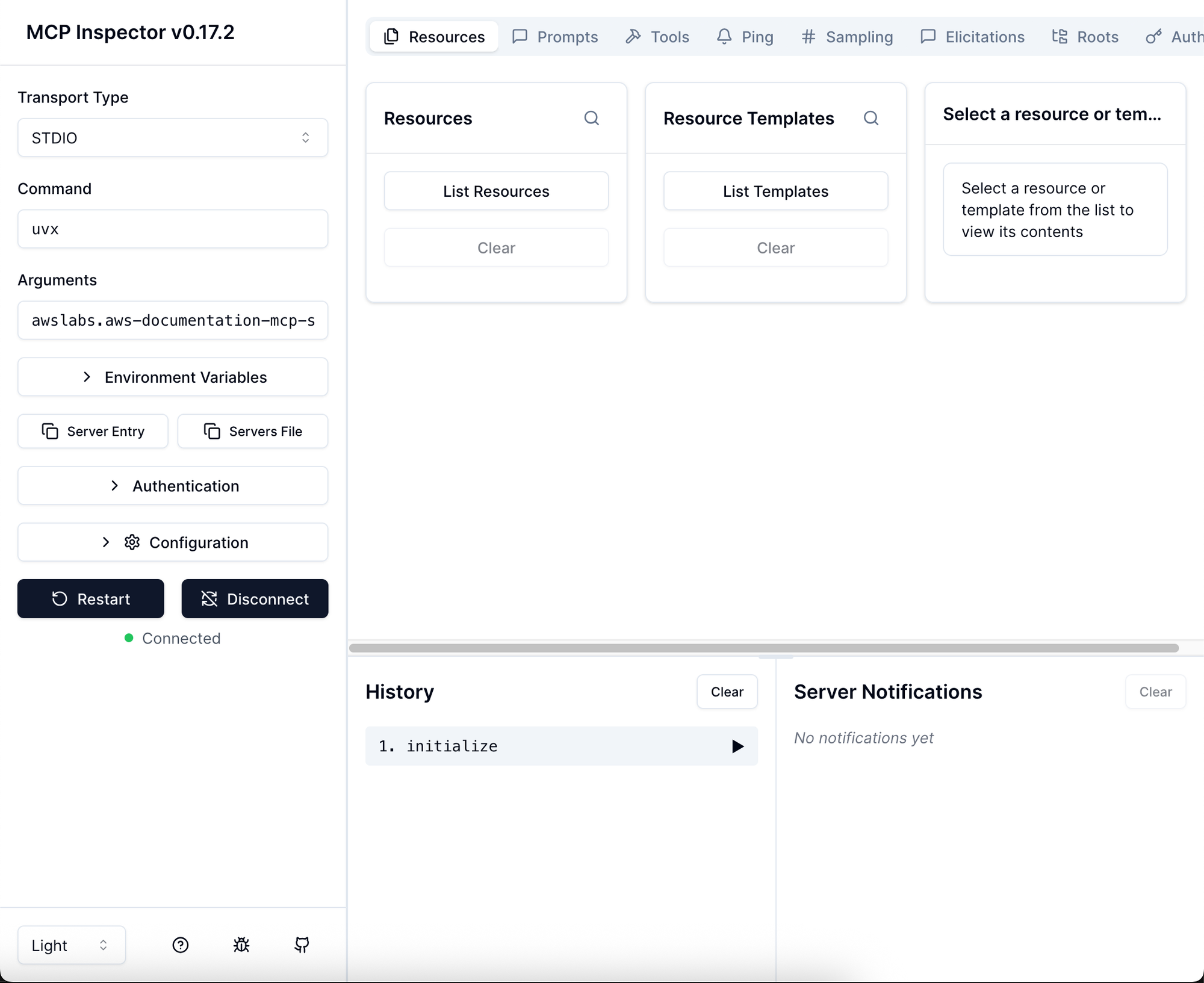This screenshot has height=983, width=1204.
Task: Open help via the question mark icon
Action: click(x=180, y=944)
